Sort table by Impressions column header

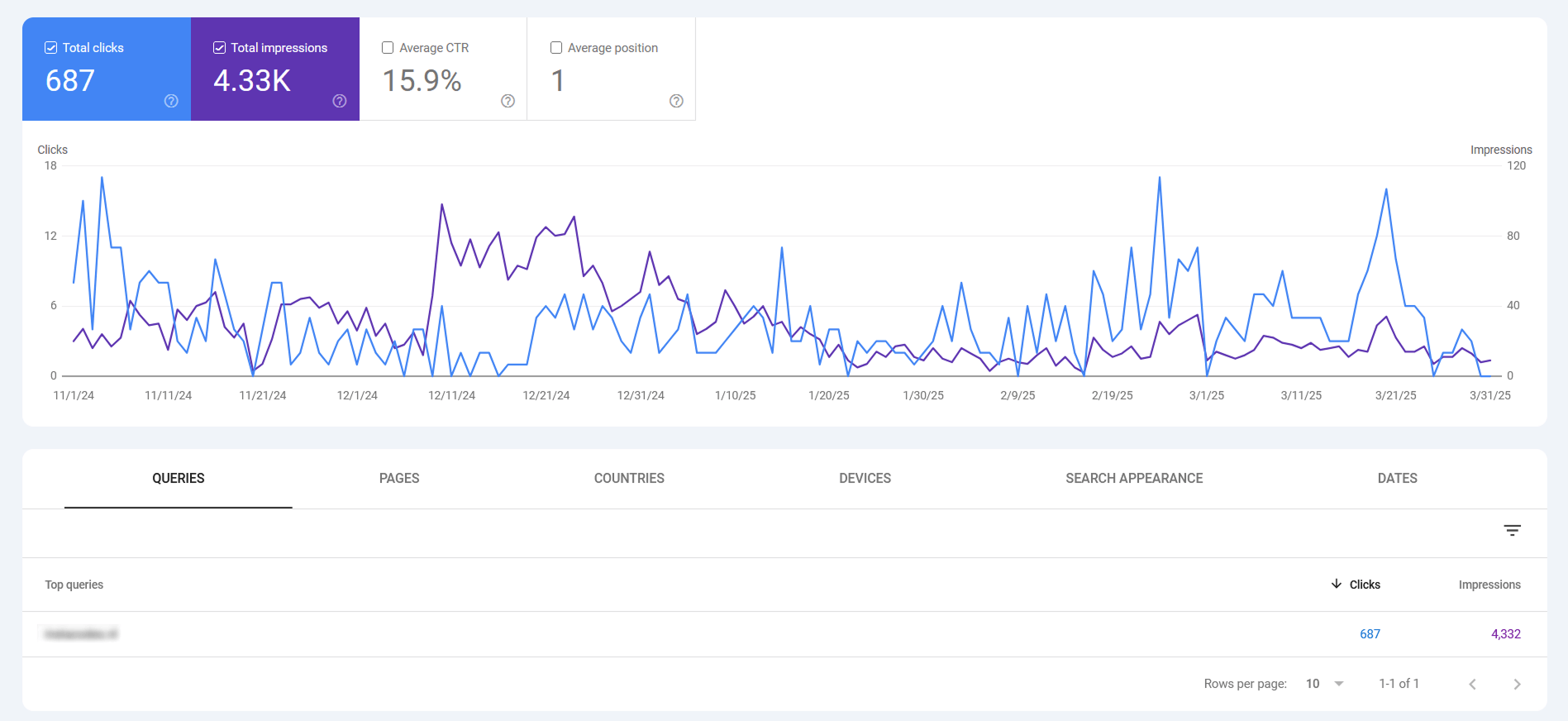pyautogui.click(x=1489, y=585)
